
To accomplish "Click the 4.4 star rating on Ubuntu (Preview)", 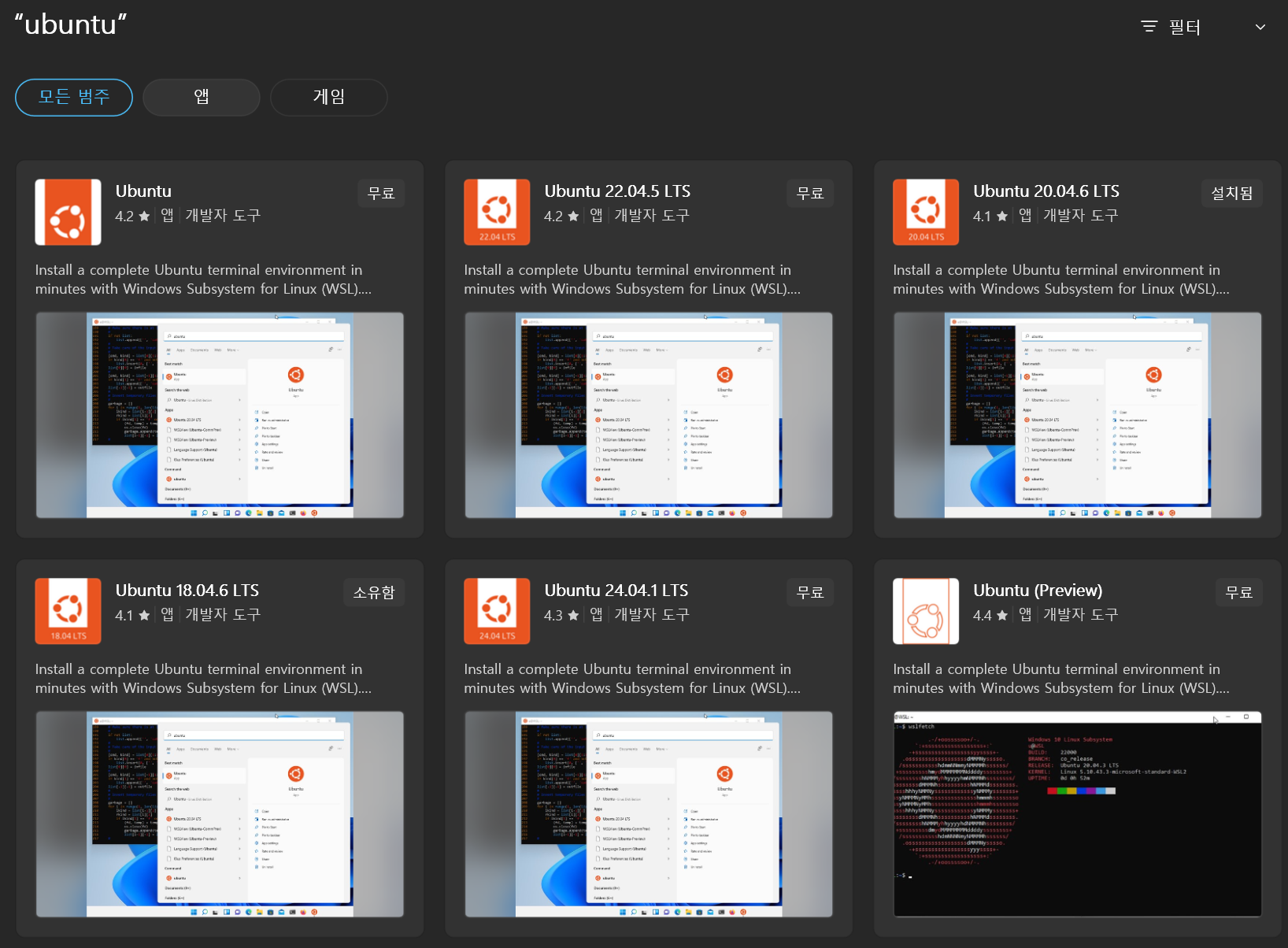I will (x=990, y=615).
